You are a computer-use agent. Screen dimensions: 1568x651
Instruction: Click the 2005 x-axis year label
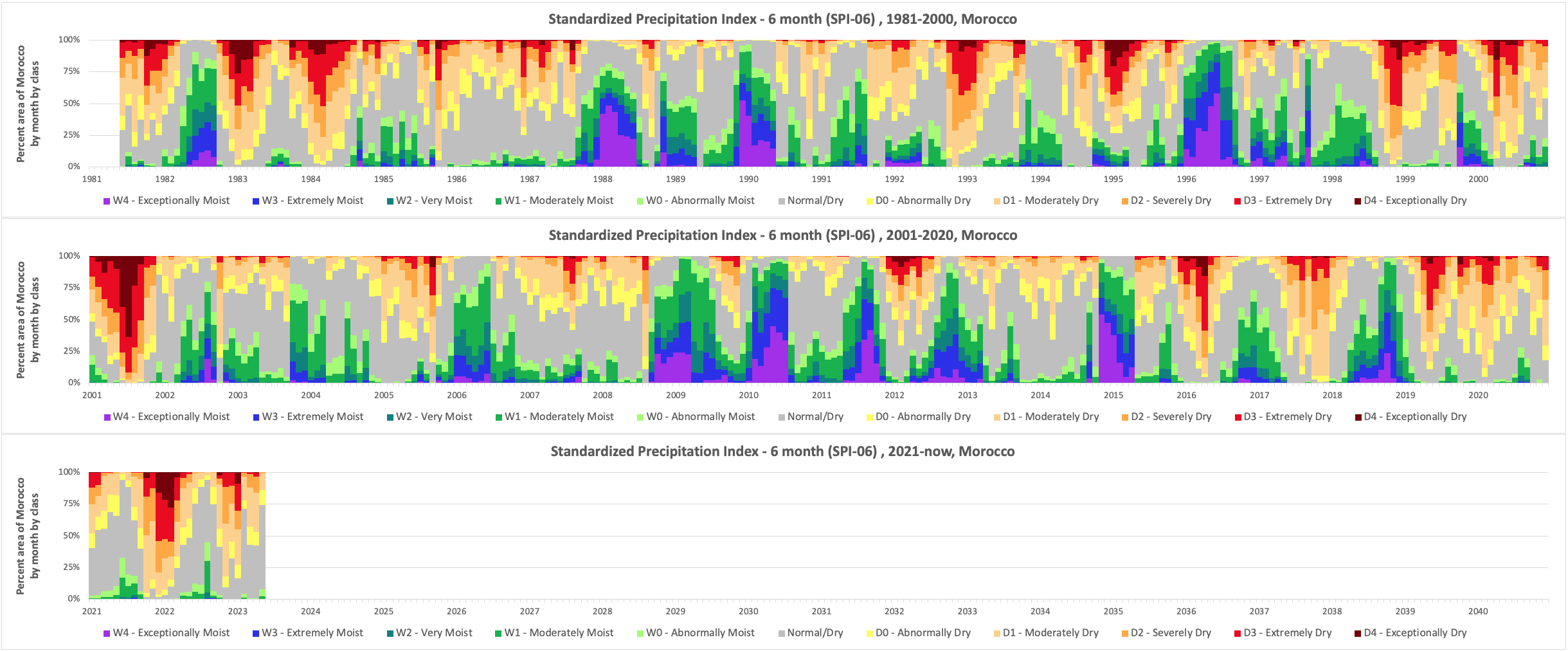[384, 396]
